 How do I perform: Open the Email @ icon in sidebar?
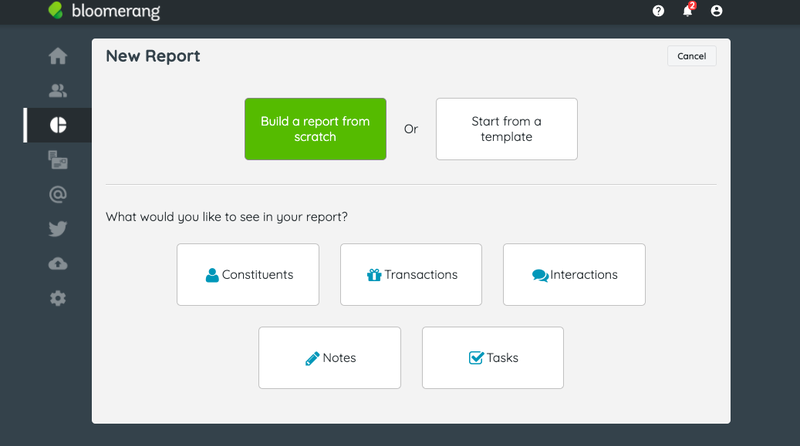tap(58, 194)
